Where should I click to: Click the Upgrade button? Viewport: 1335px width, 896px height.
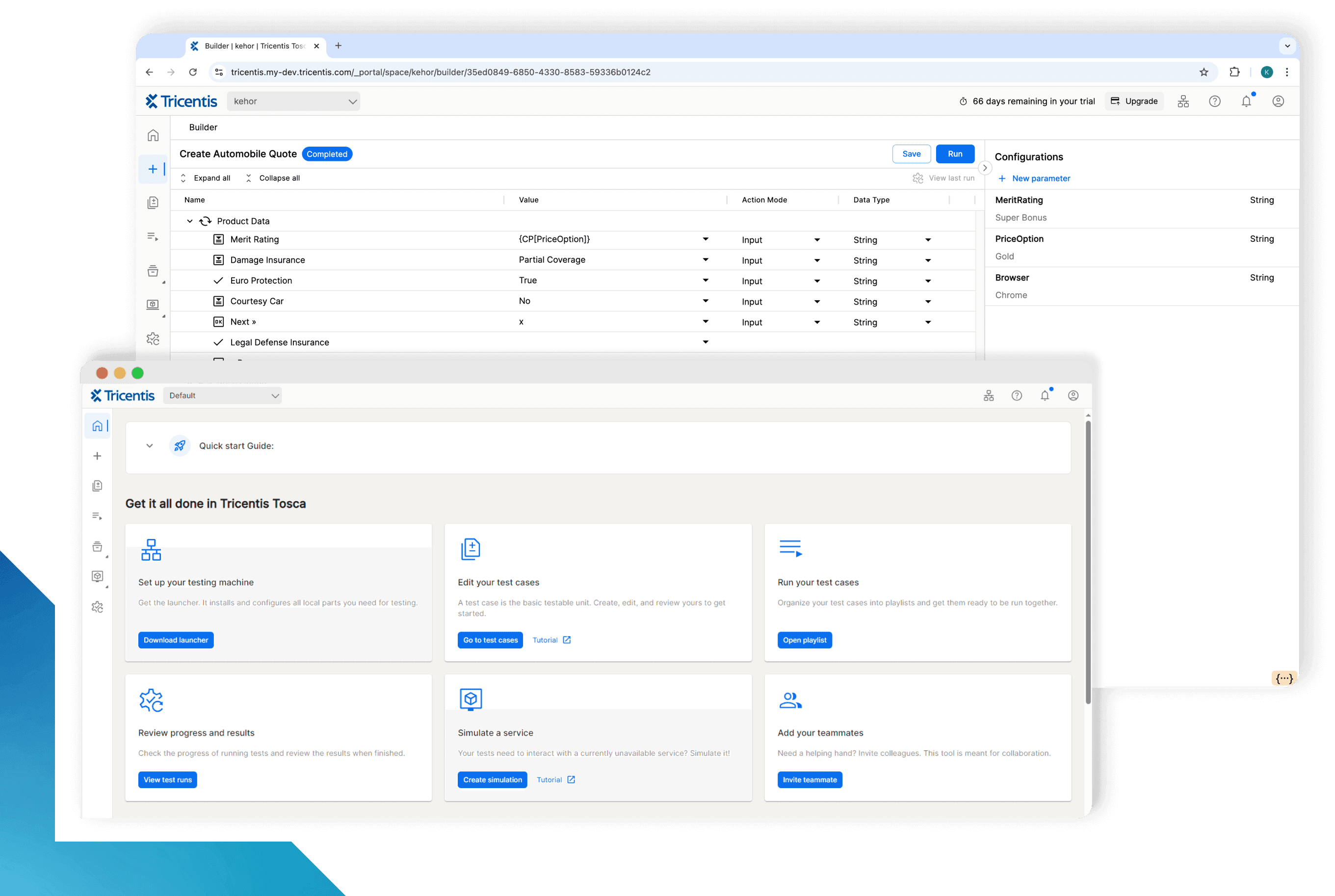pos(1134,102)
